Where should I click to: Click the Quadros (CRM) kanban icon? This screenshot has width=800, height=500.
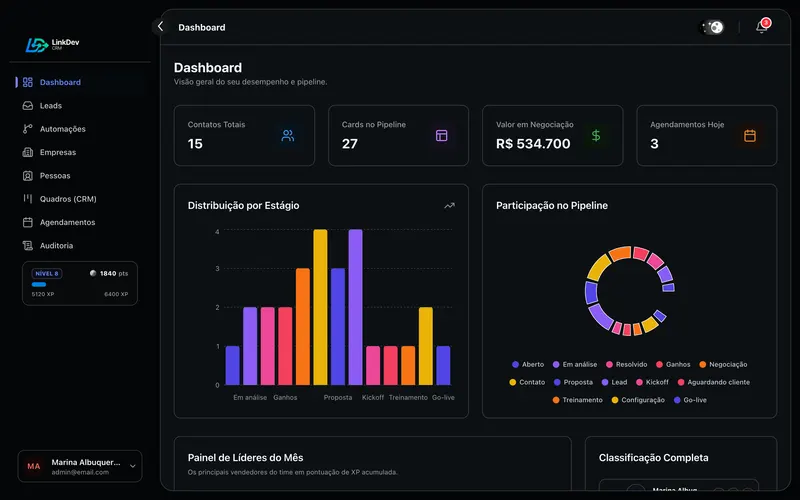tap(28, 198)
